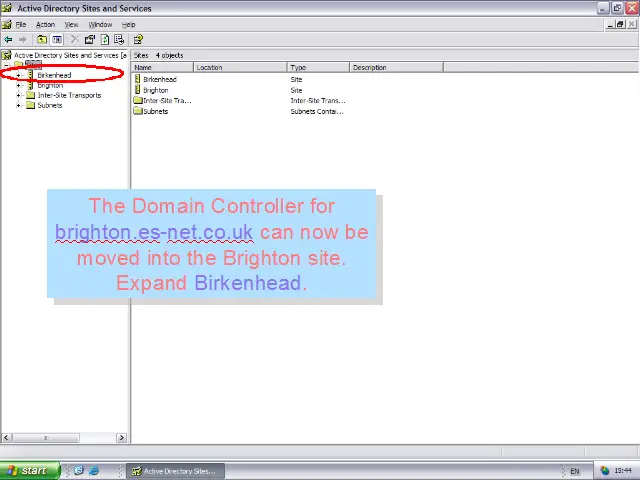Open the File menu

coord(21,24)
